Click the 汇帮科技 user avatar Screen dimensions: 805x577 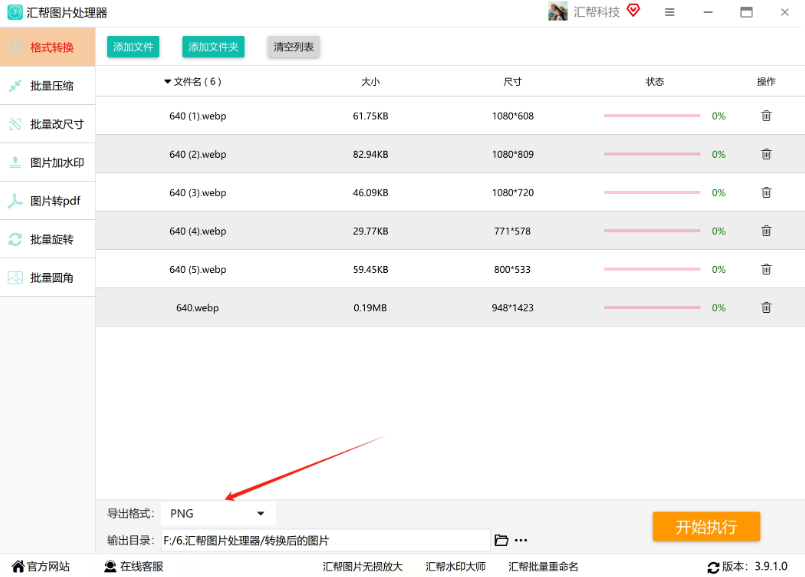point(558,12)
